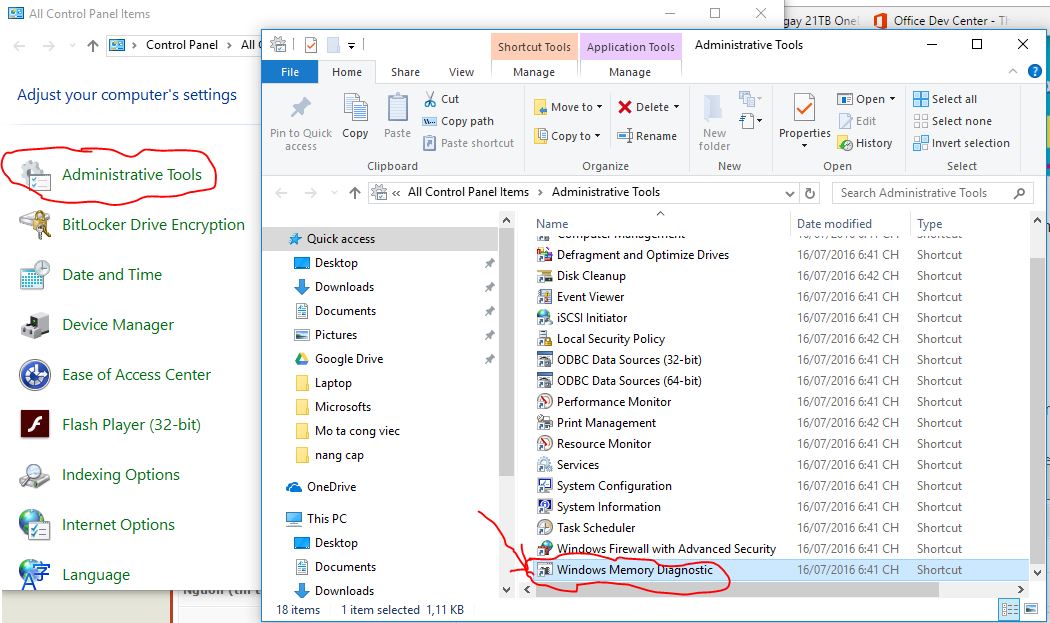Switch to large icons view in status bar

tap(1031, 608)
